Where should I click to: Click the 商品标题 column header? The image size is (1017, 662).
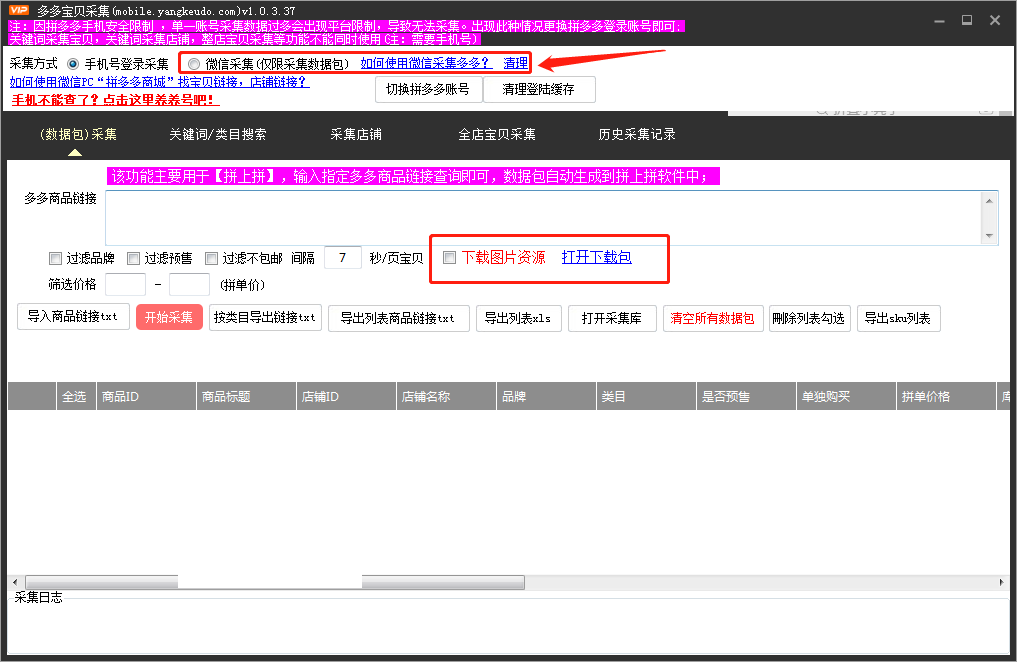click(246, 396)
